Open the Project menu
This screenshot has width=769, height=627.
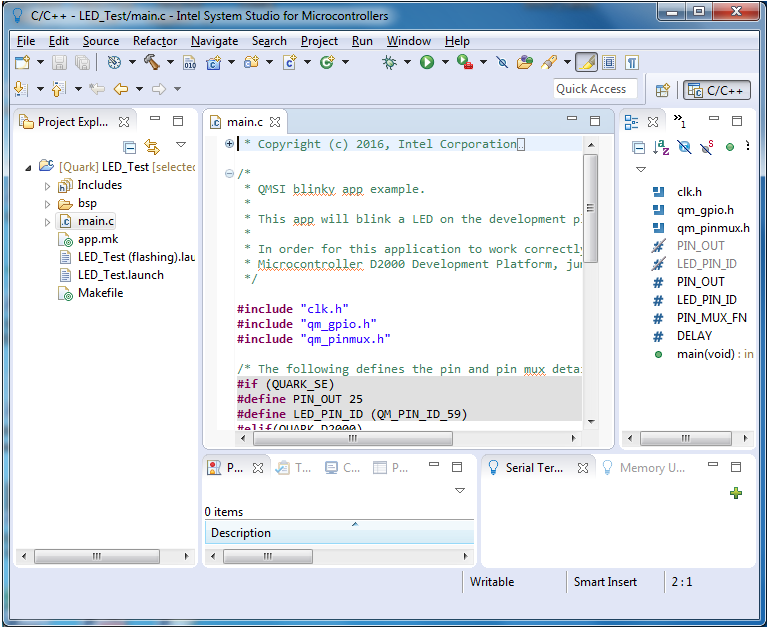319,41
